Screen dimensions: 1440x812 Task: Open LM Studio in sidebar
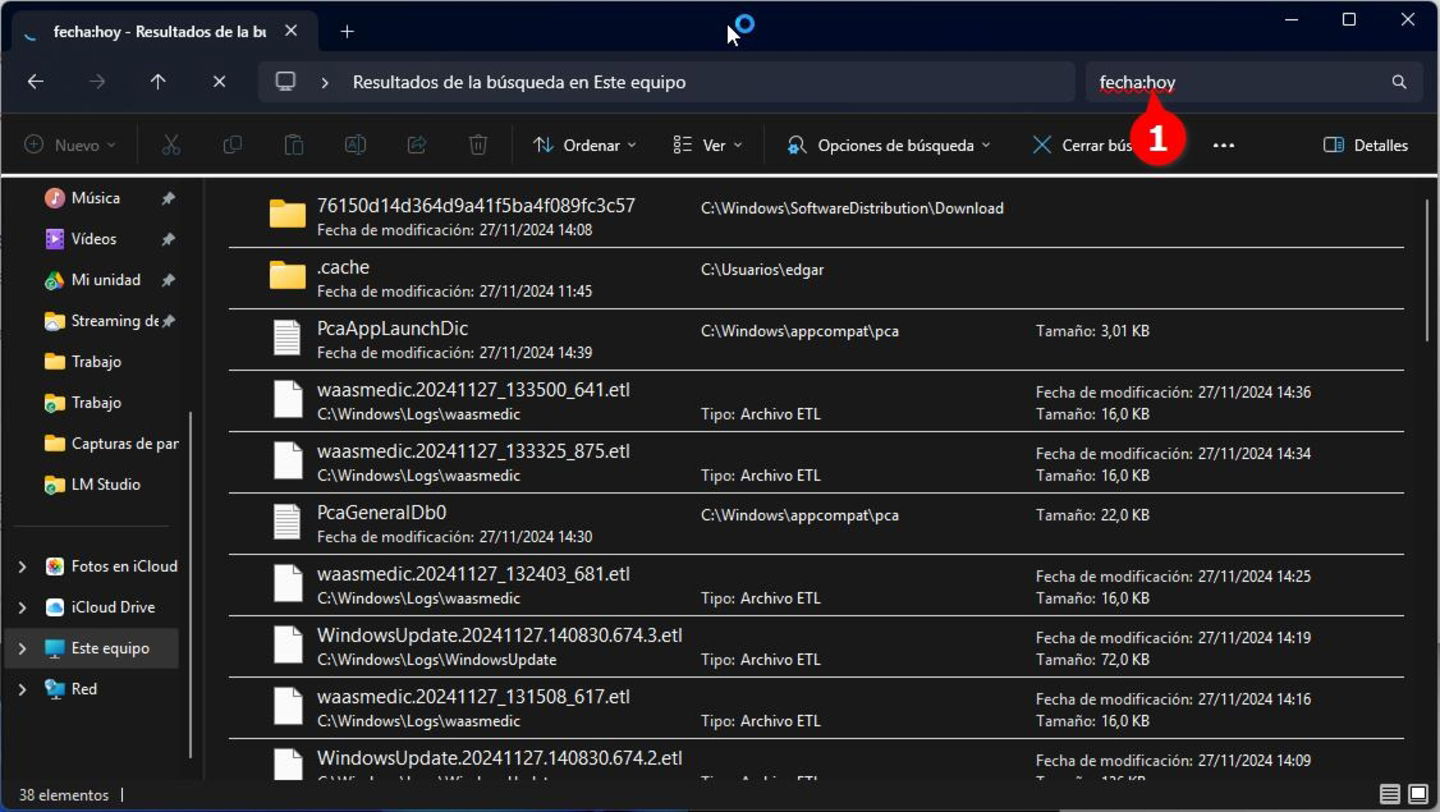click(106, 484)
